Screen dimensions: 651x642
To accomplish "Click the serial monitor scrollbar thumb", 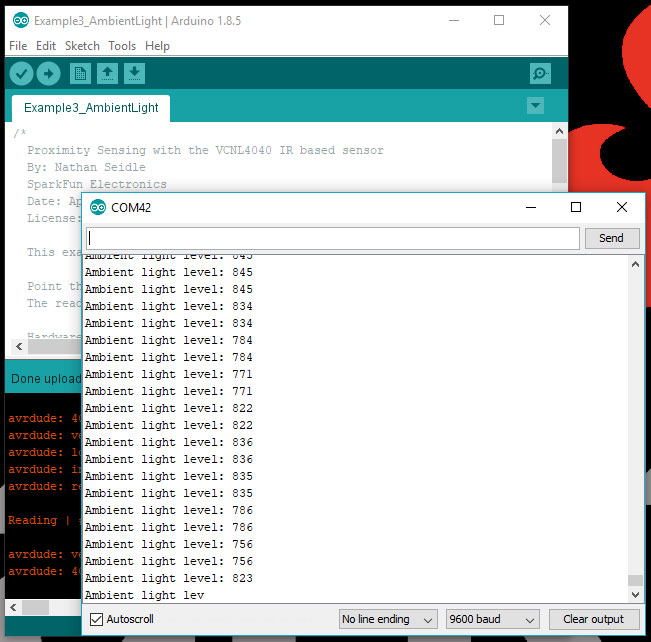I will point(635,580).
